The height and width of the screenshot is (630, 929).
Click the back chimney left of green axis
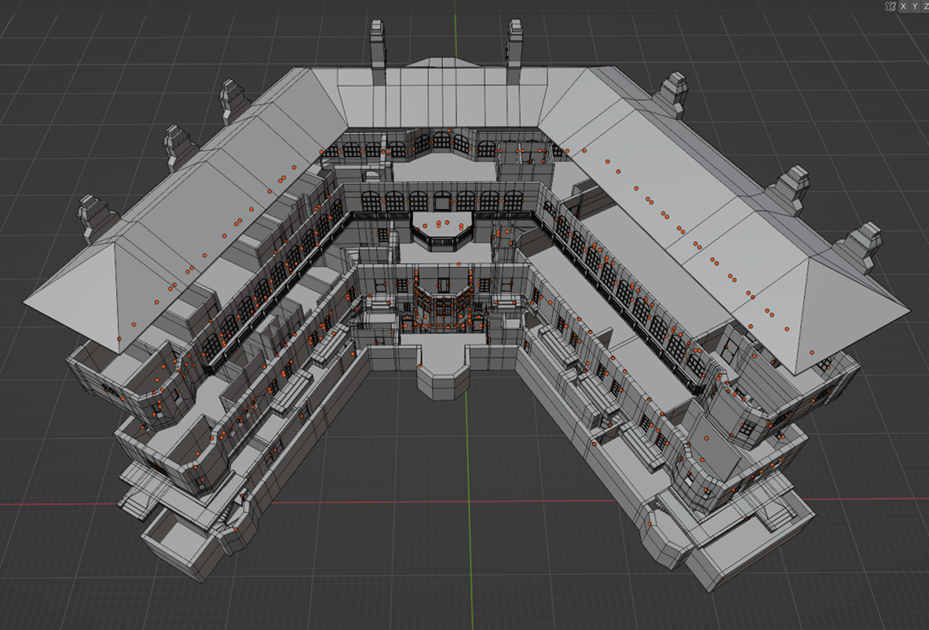377,44
